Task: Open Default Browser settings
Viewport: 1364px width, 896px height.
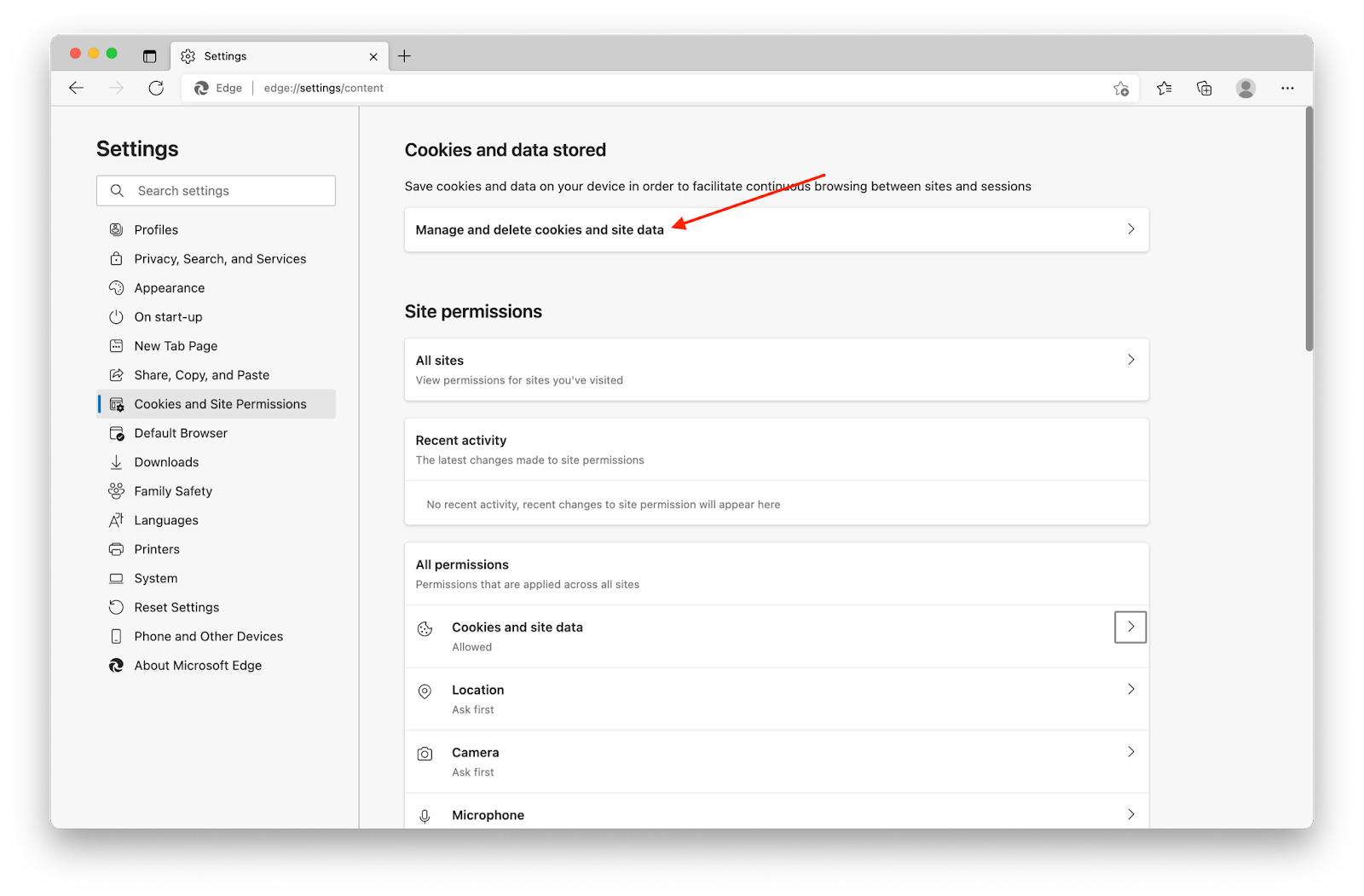Action: tap(216, 433)
